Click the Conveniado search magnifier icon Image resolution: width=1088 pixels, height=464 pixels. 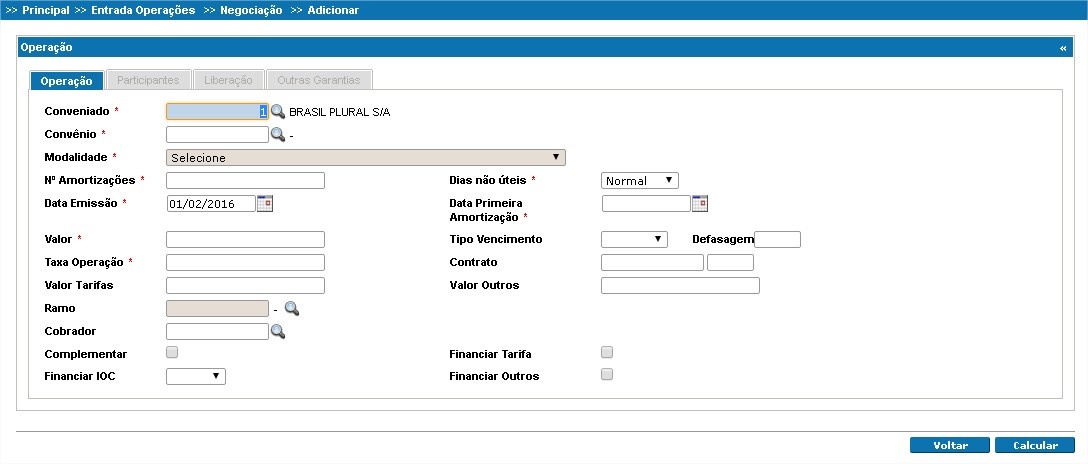[278, 112]
